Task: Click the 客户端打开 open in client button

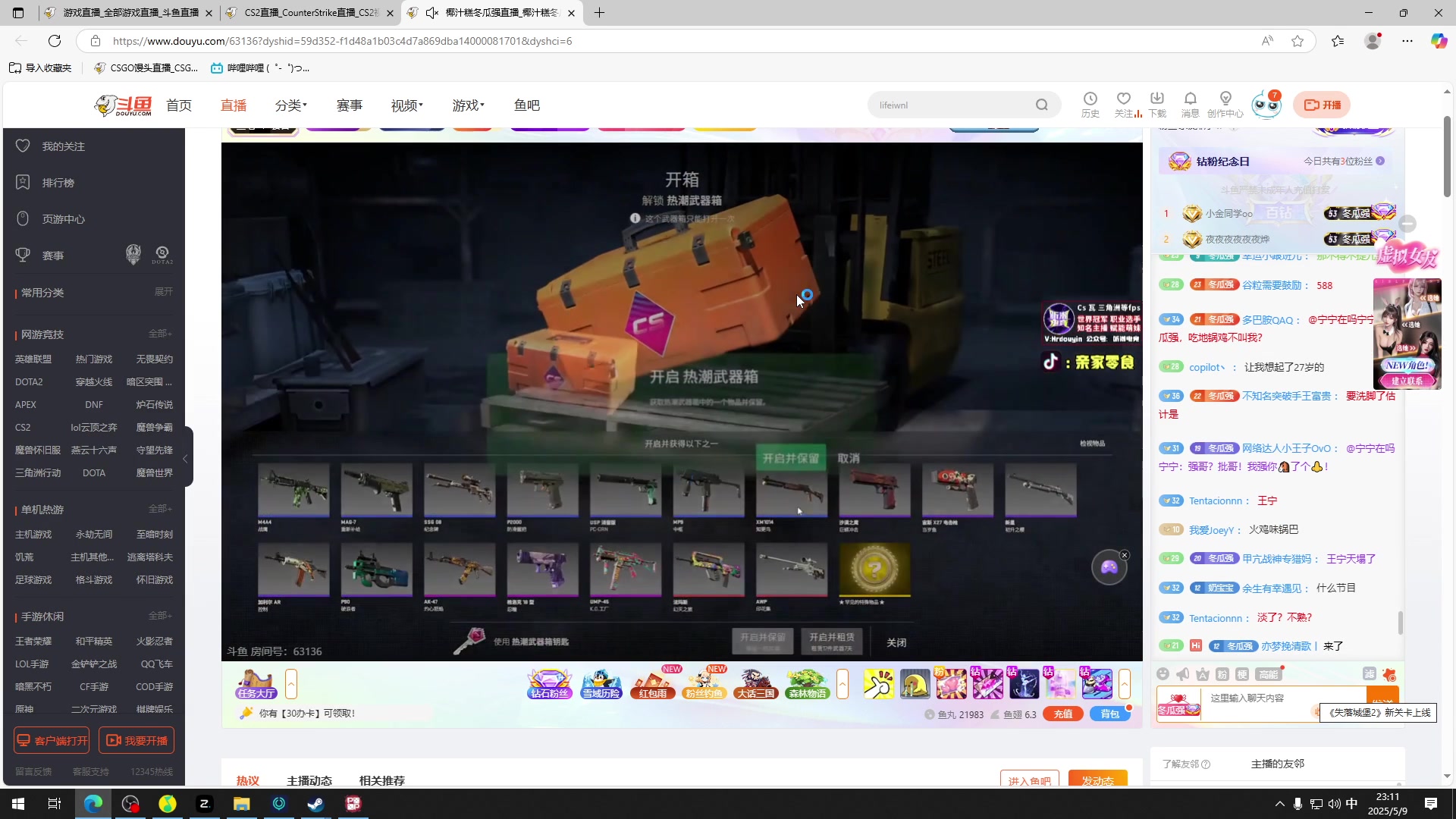Action: (52, 740)
